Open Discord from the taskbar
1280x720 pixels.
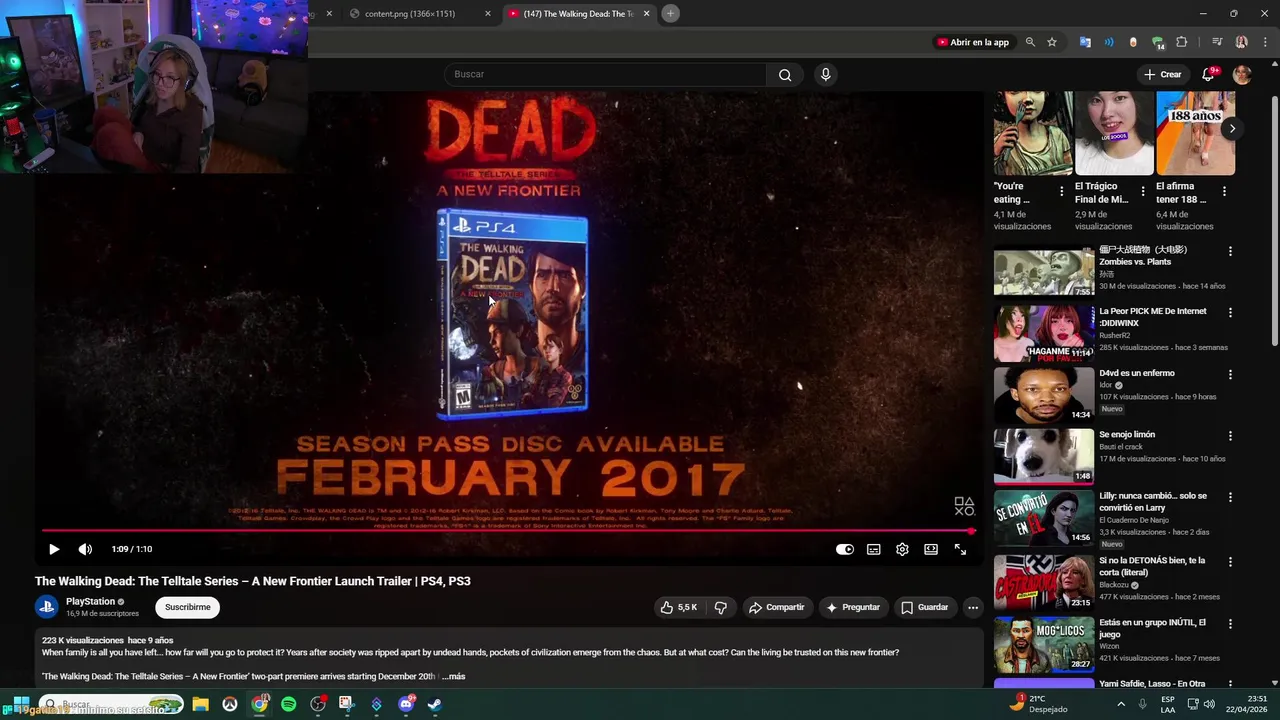pyautogui.click(x=406, y=704)
